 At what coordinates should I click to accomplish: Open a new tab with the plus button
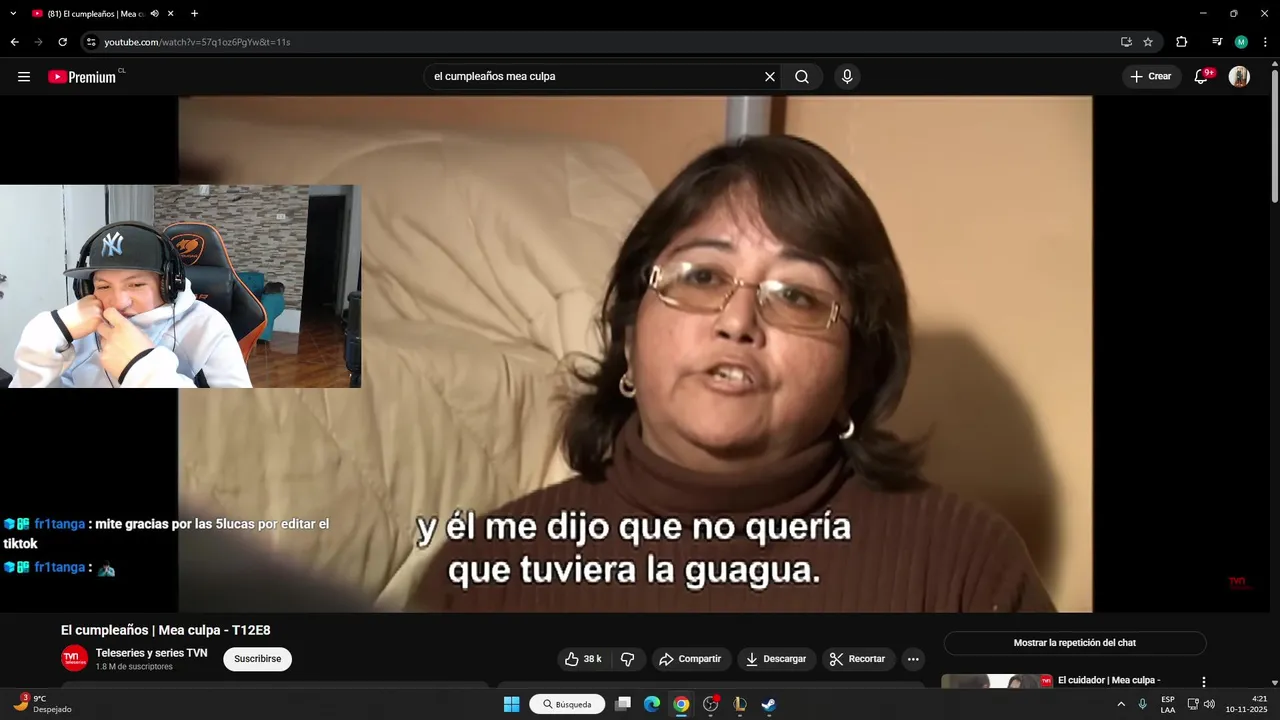(194, 14)
